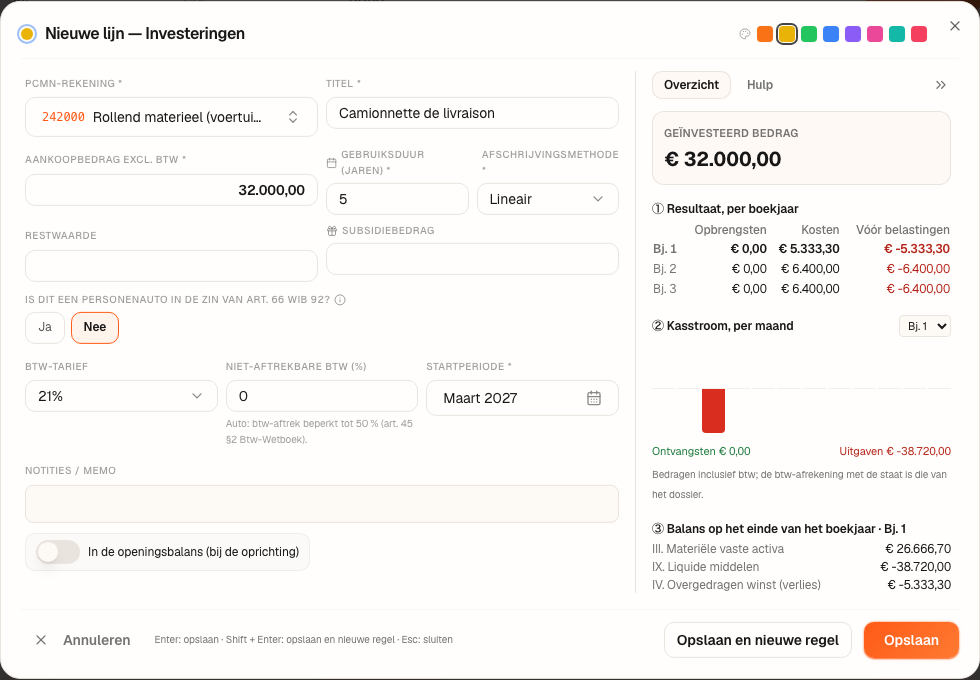Click the Aankoopbedrag field showing 32.000,00
The width and height of the screenshot is (980, 680).
pyautogui.click(x=171, y=190)
